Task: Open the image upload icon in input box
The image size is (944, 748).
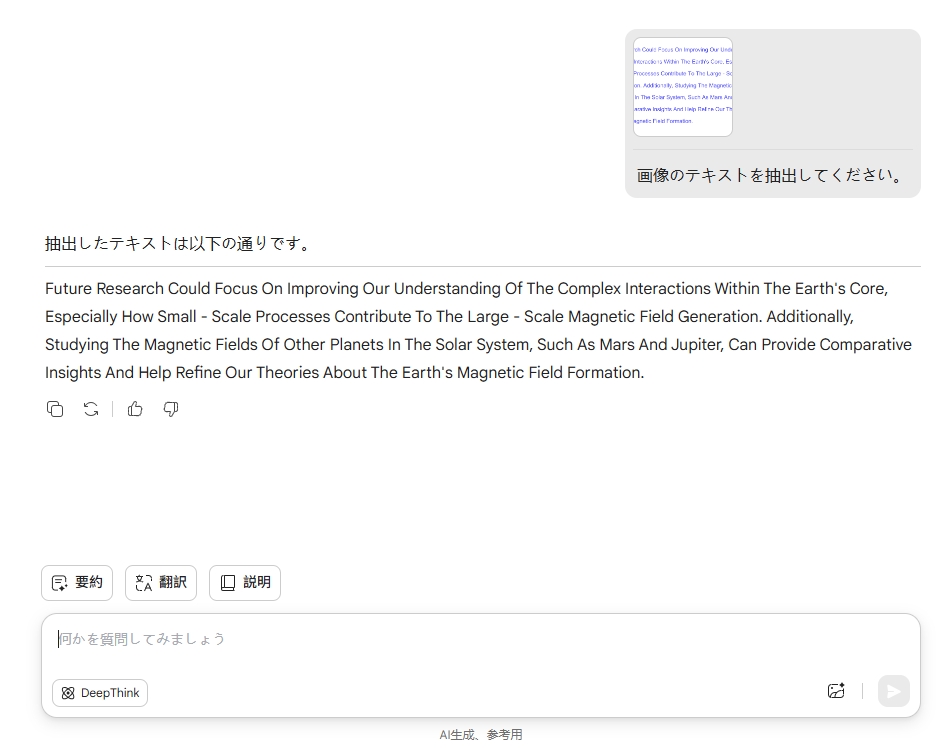Action: pyautogui.click(x=836, y=691)
